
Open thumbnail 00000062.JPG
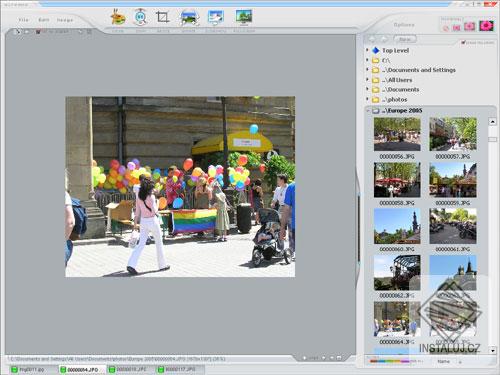click(397, 273)
